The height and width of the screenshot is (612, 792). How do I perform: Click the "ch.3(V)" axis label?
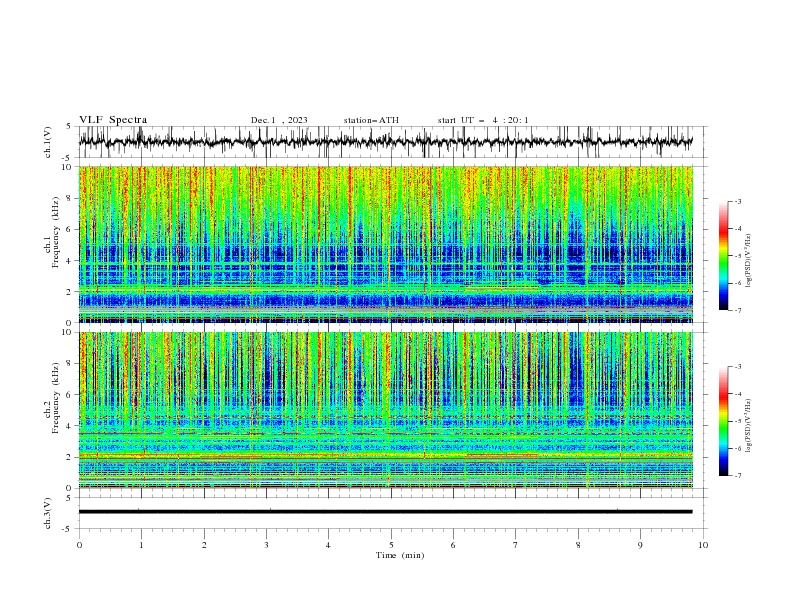click(x=48, y=513)
